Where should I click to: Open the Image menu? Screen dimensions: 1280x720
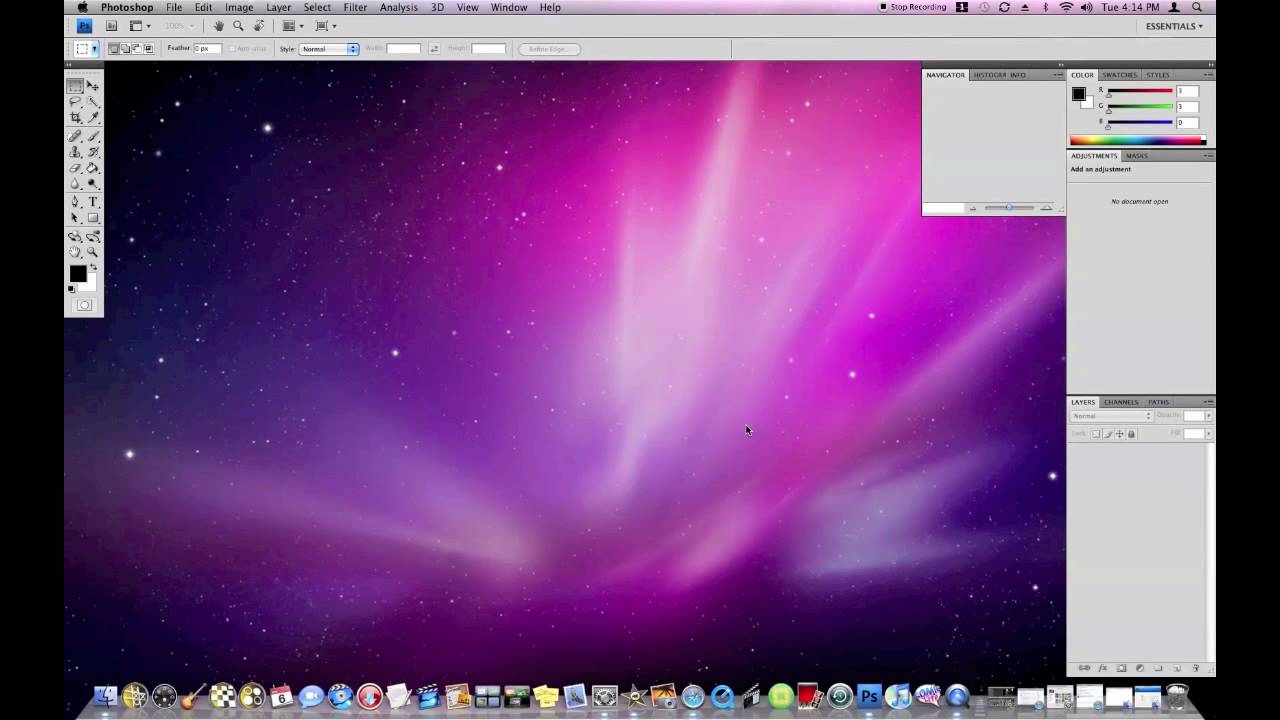tap(239, 7)
